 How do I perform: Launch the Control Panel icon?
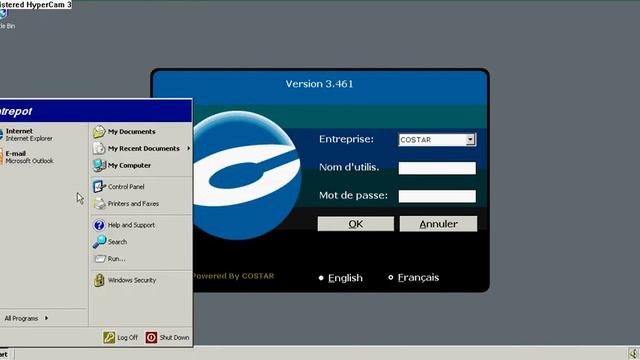[99, 187]
